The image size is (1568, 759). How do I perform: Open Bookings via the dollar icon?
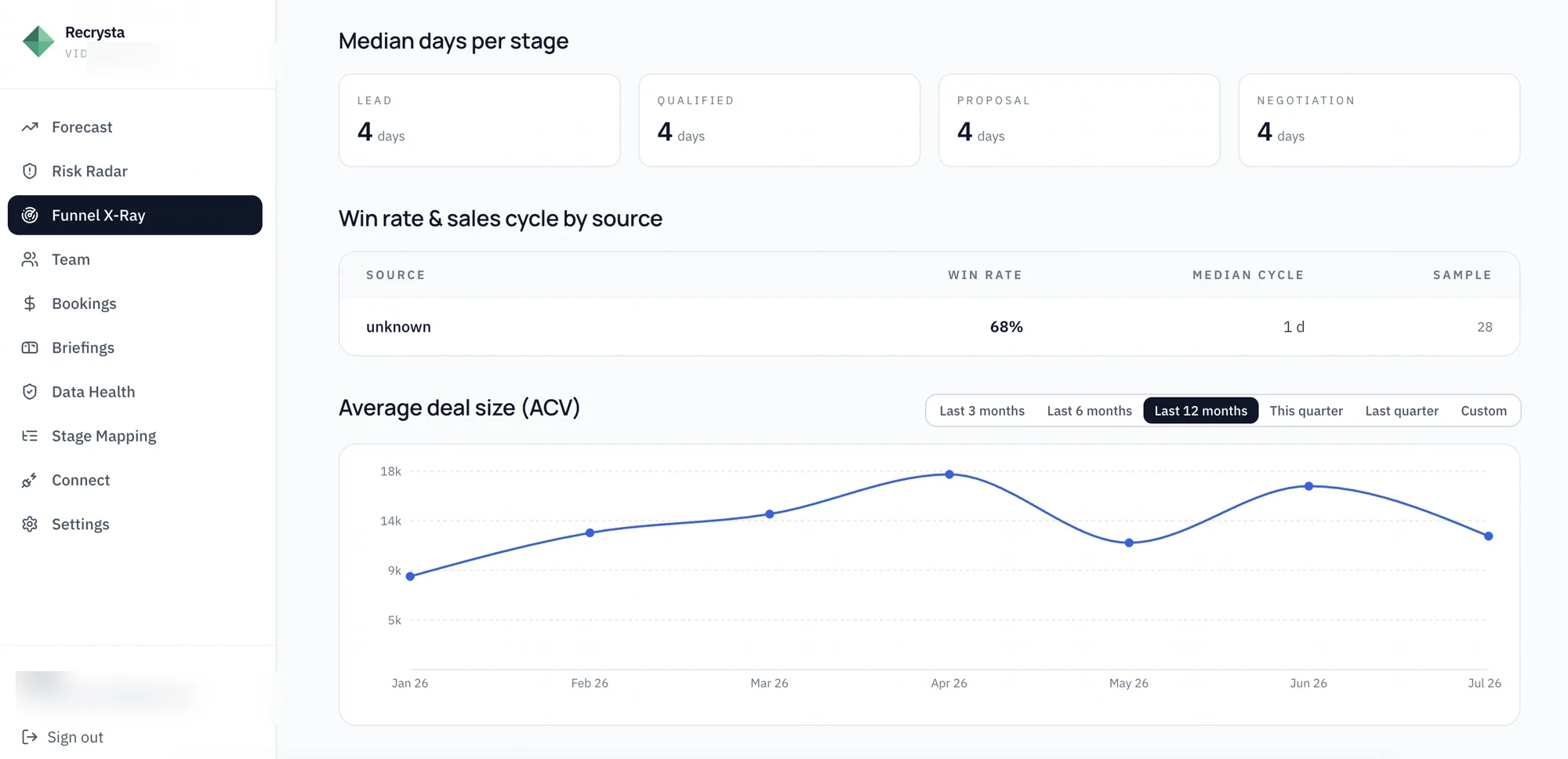30,303
